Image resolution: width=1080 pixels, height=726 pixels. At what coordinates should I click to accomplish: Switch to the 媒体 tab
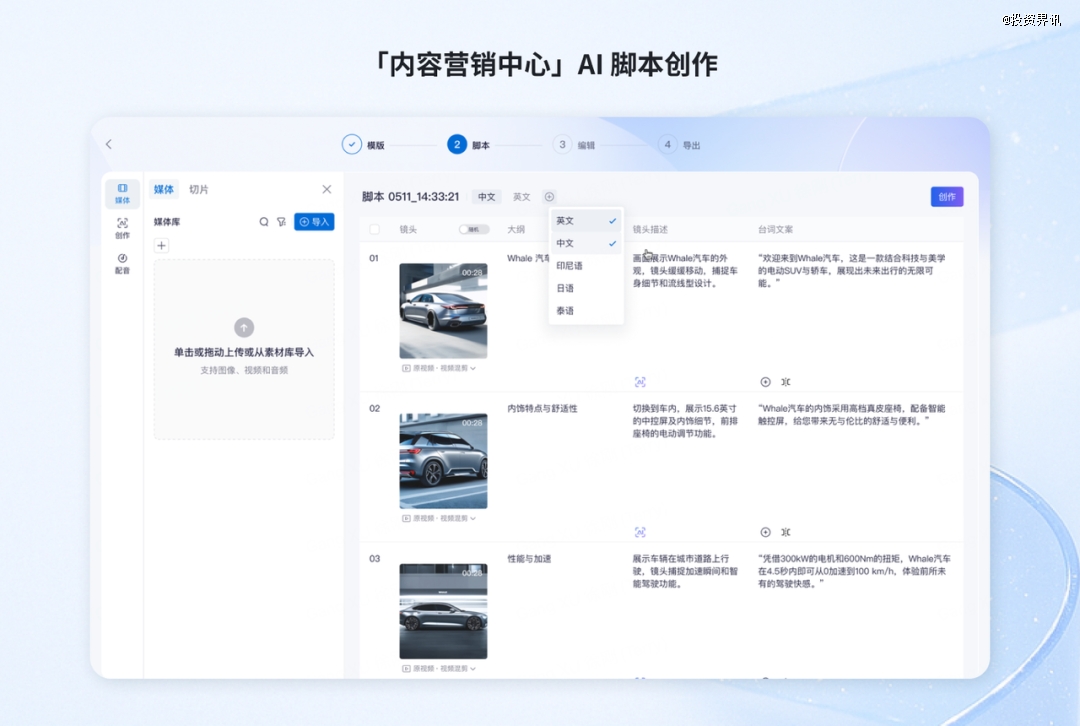pyautogui.click(x=164, y=189)
